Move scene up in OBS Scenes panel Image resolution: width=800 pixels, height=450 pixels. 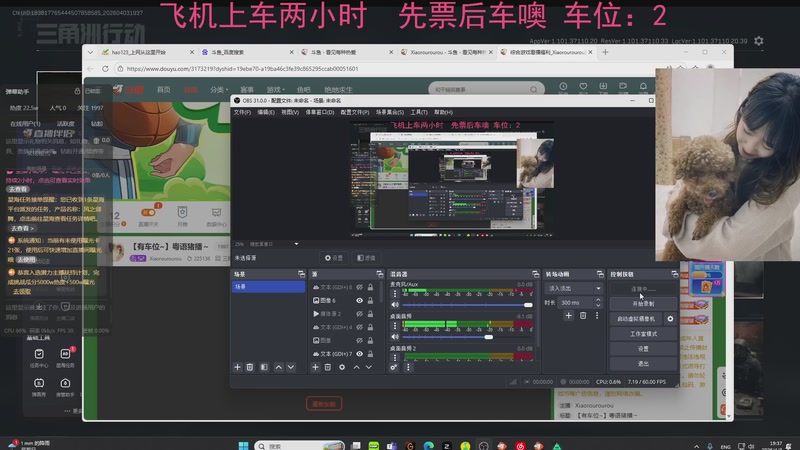pyautogui.click(x=279, y=367)
